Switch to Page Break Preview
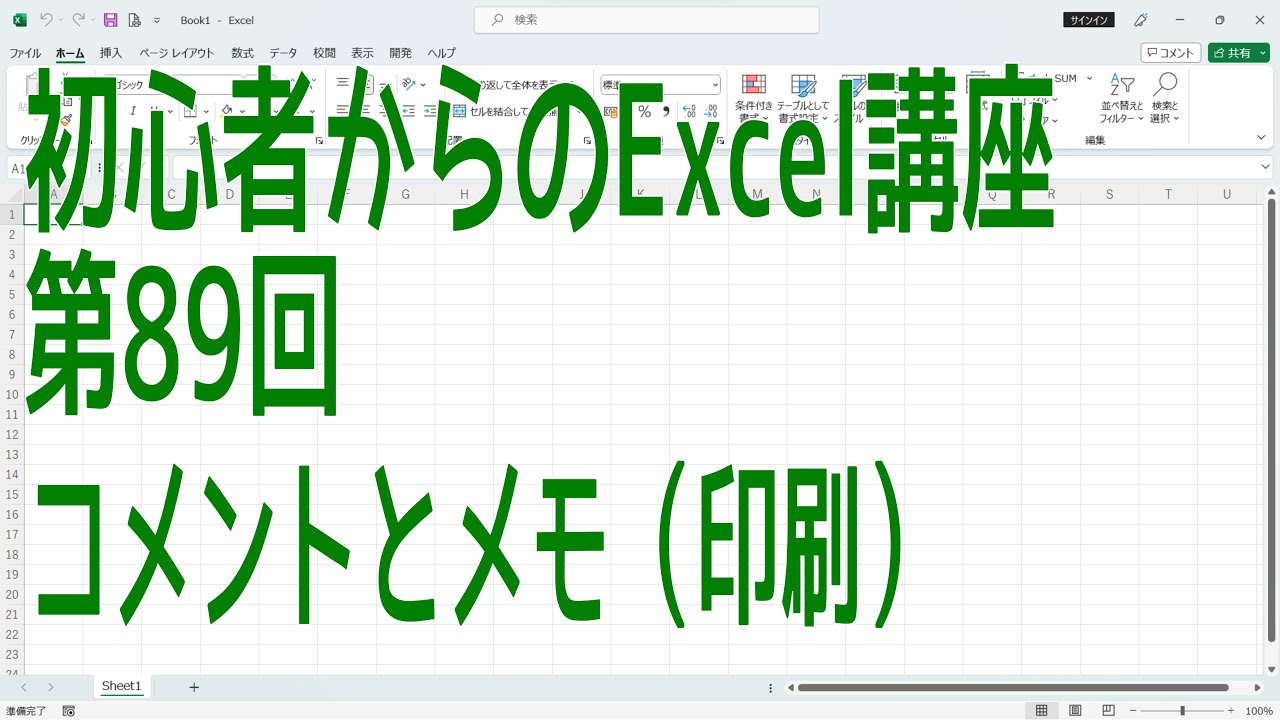 coord(1108,711)
